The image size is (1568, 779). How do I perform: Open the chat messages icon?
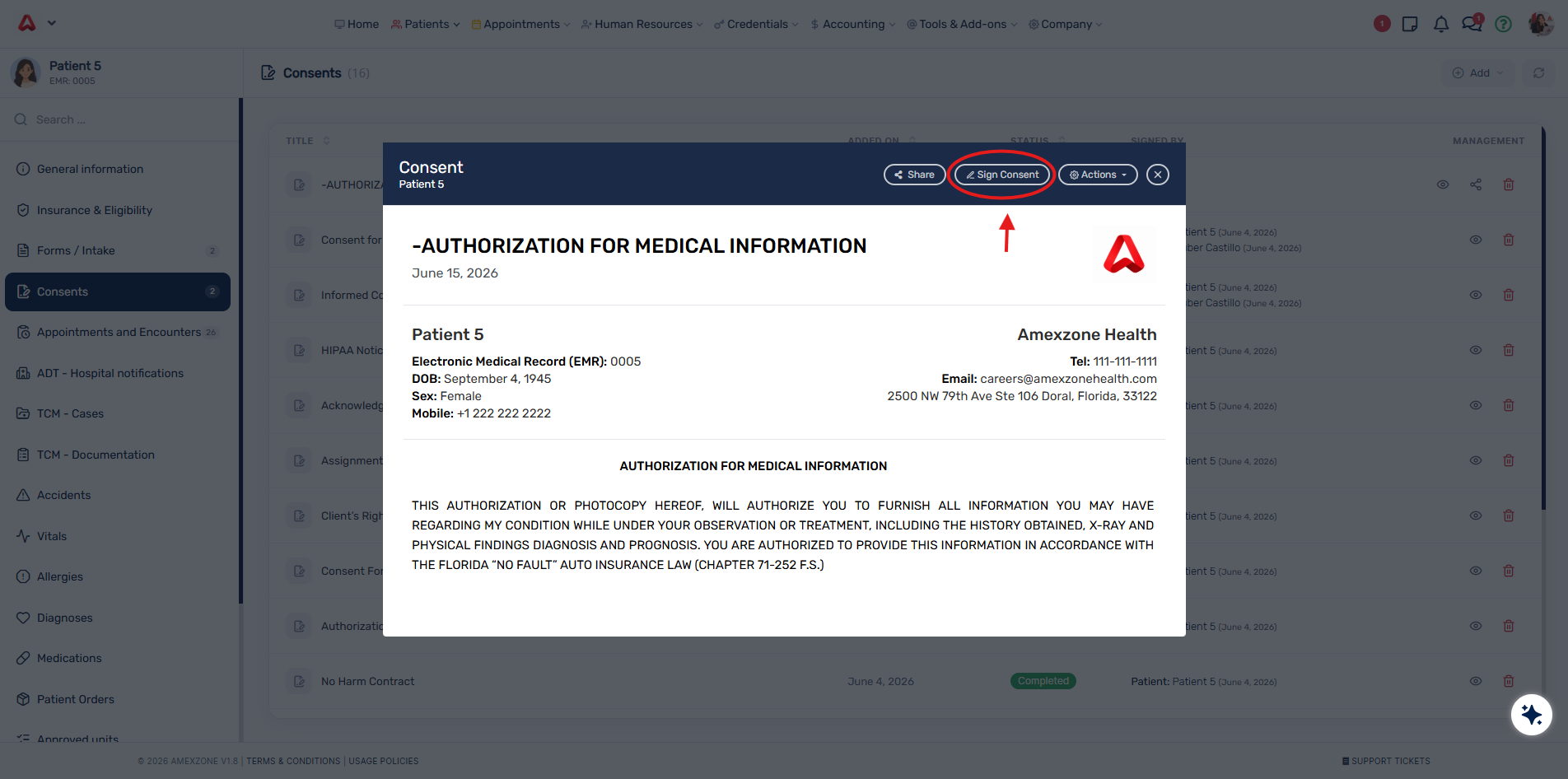coord(1472,23)
